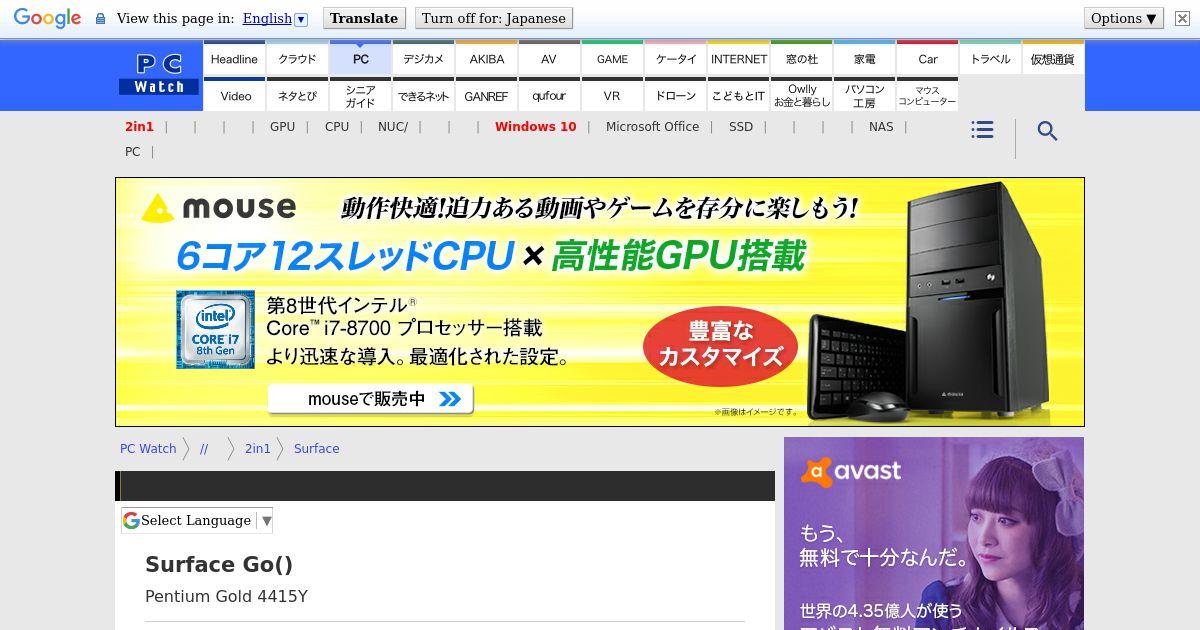Click the 2in1 breadcrumb link
1200x630 pixels.
[x=258, y=448]
